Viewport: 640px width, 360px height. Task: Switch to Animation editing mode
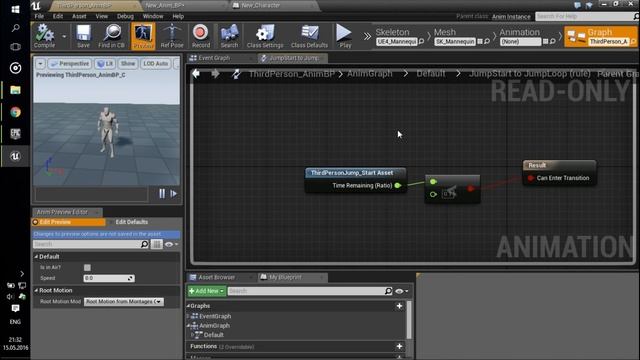519,32
